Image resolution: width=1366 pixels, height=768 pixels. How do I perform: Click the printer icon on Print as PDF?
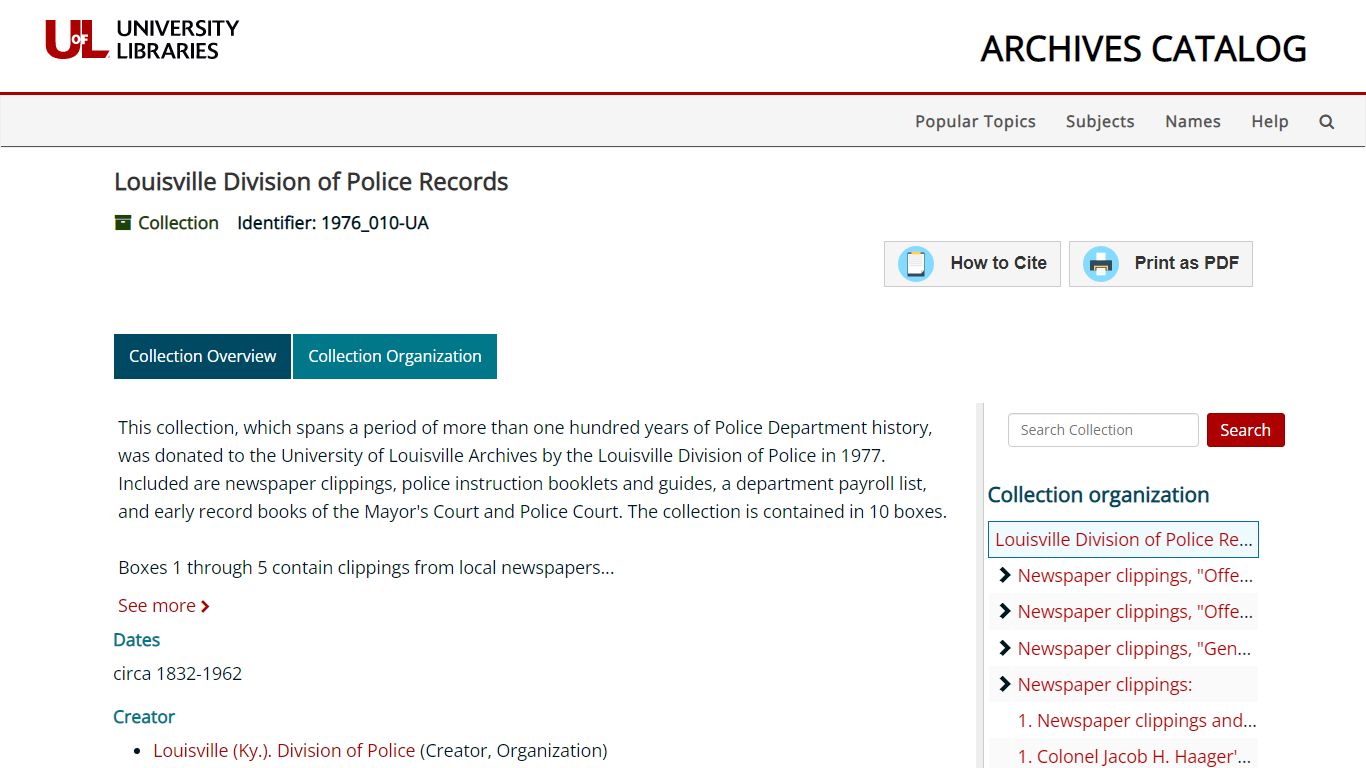tap(1100, 264)
